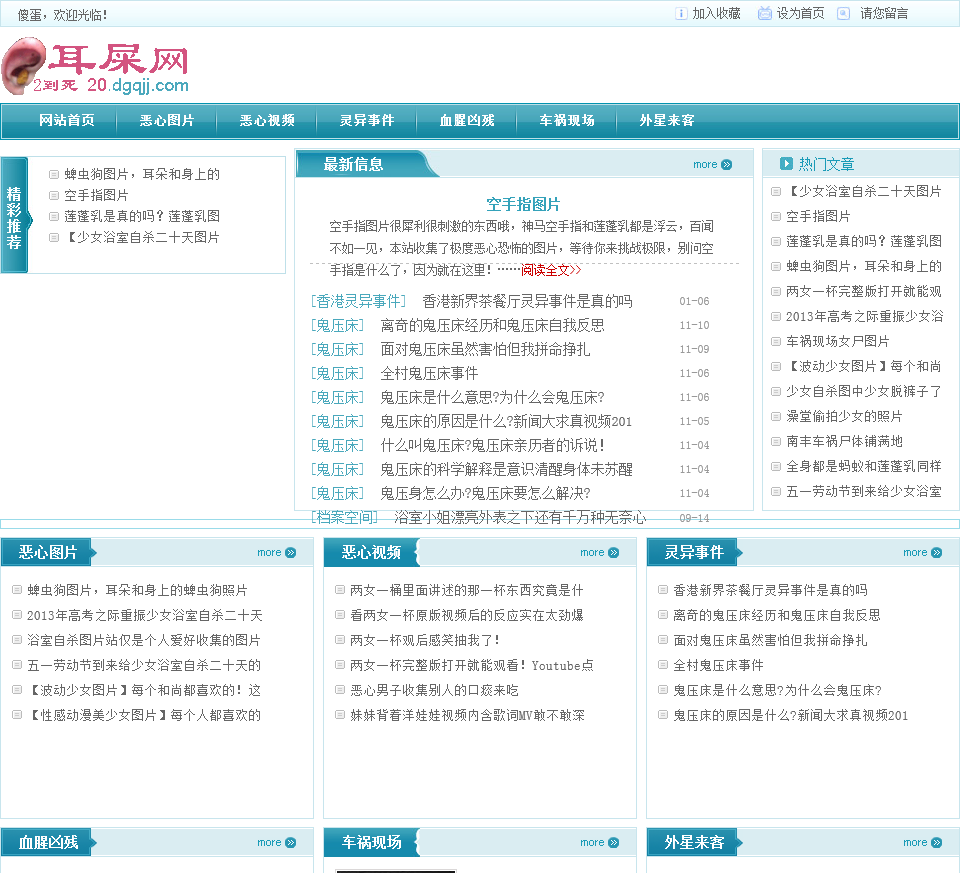
Task: Open the 恶心图片 navigation tab
Action: click(167, 120)
